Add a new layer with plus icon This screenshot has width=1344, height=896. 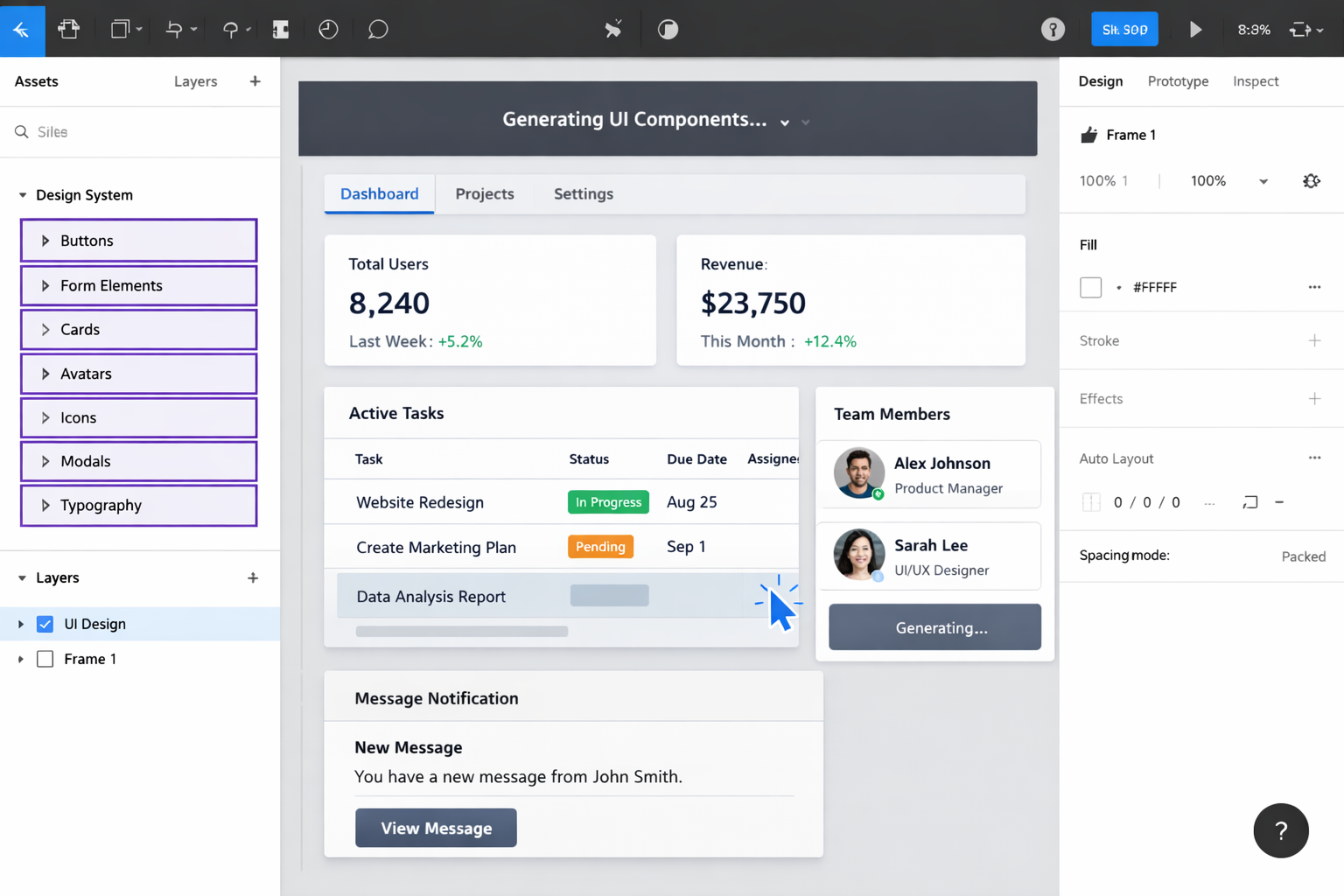pyautogui.click(x=253, y=577)
